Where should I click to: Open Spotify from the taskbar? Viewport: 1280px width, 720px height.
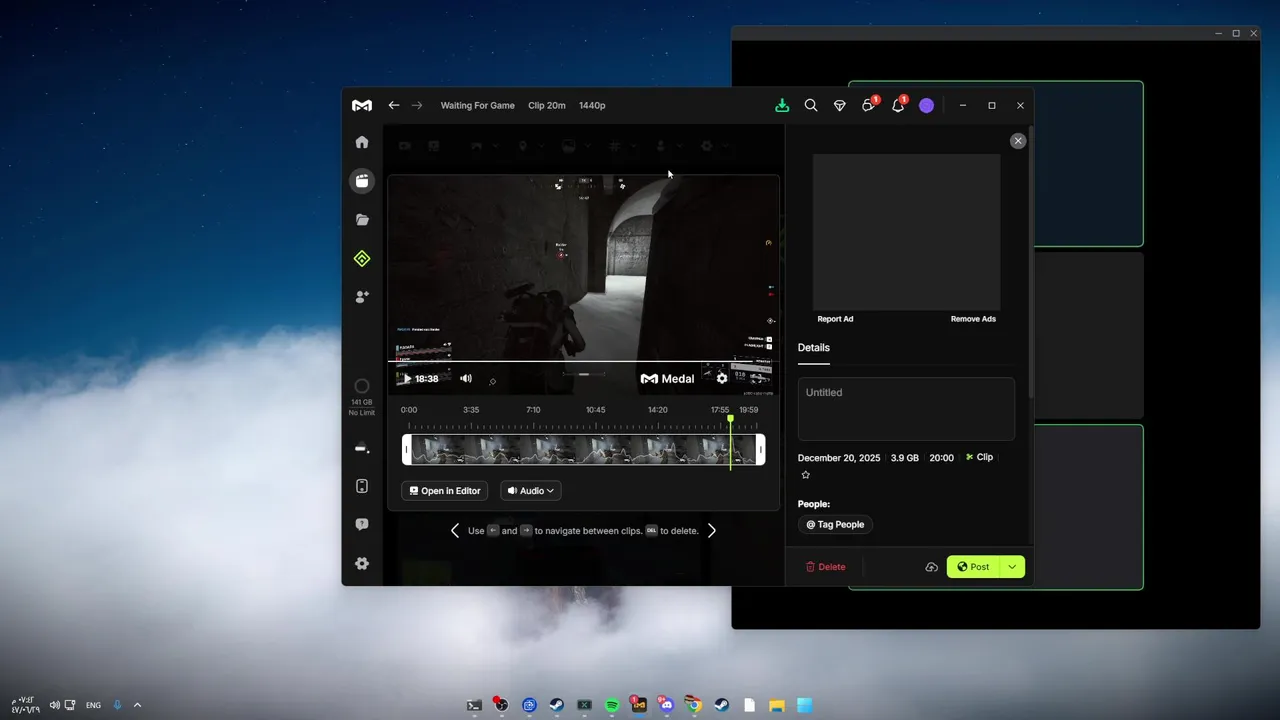click(612, 705)
